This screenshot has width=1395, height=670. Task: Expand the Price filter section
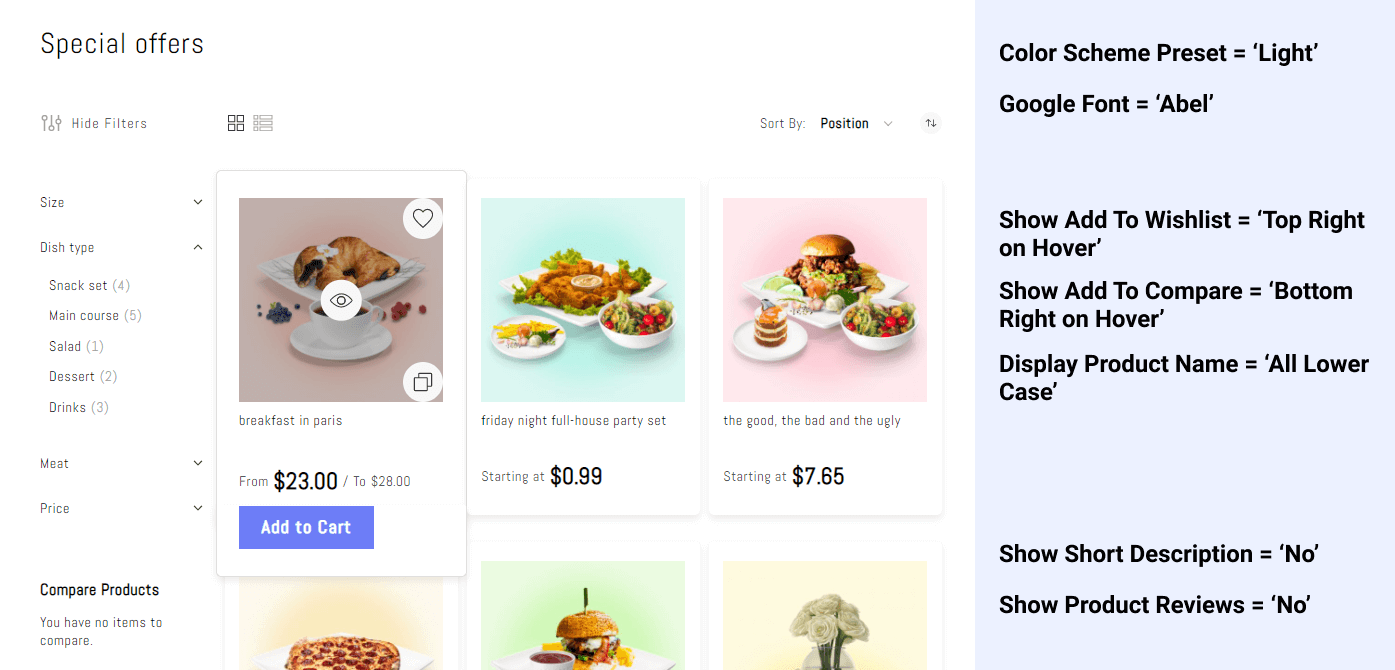(197, 508)
